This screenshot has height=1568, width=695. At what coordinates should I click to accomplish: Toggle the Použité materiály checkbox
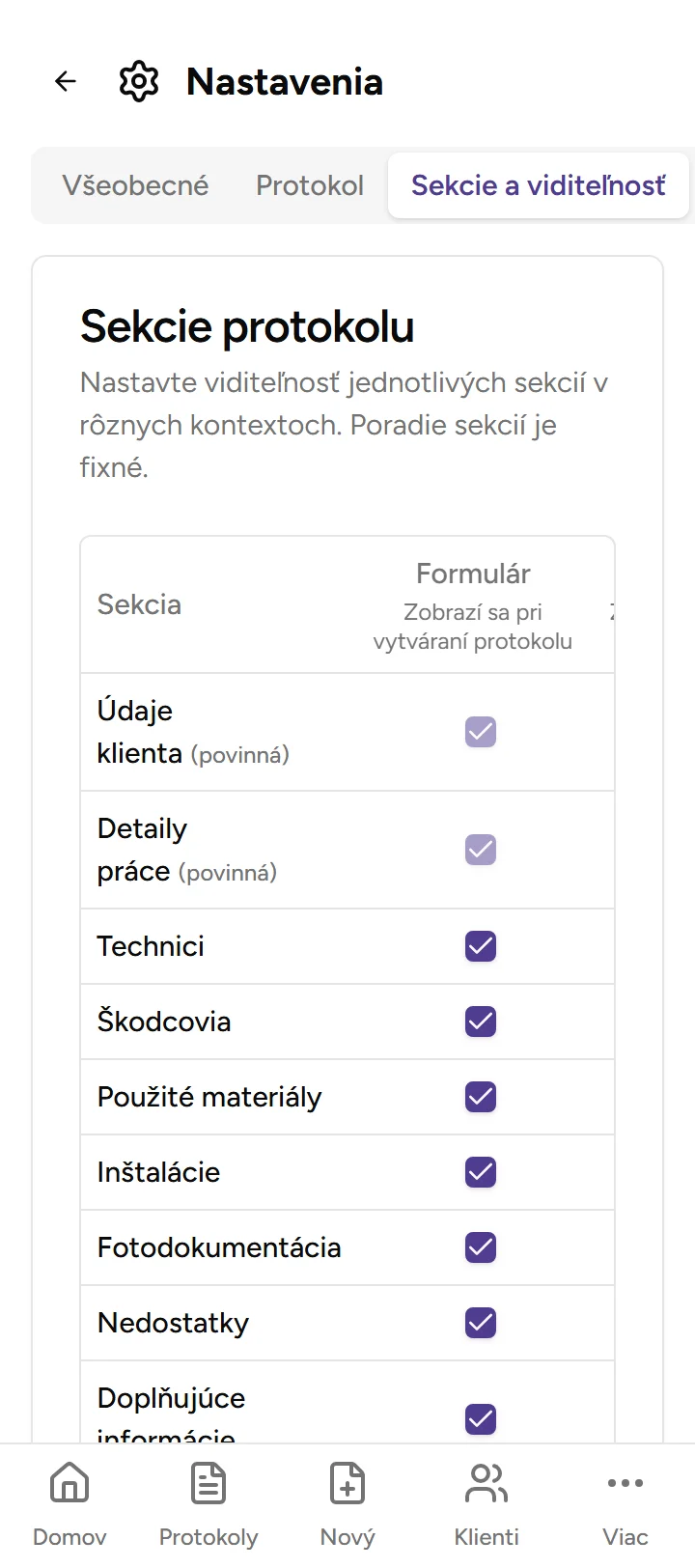(480, 1097)
